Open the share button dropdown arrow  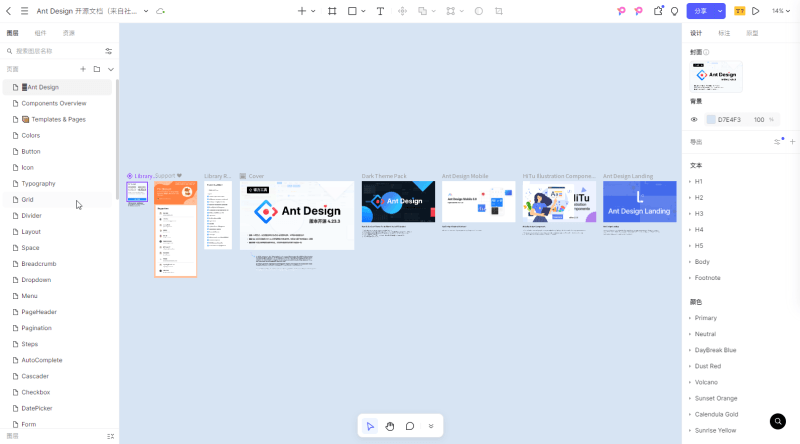pos(720,11)
